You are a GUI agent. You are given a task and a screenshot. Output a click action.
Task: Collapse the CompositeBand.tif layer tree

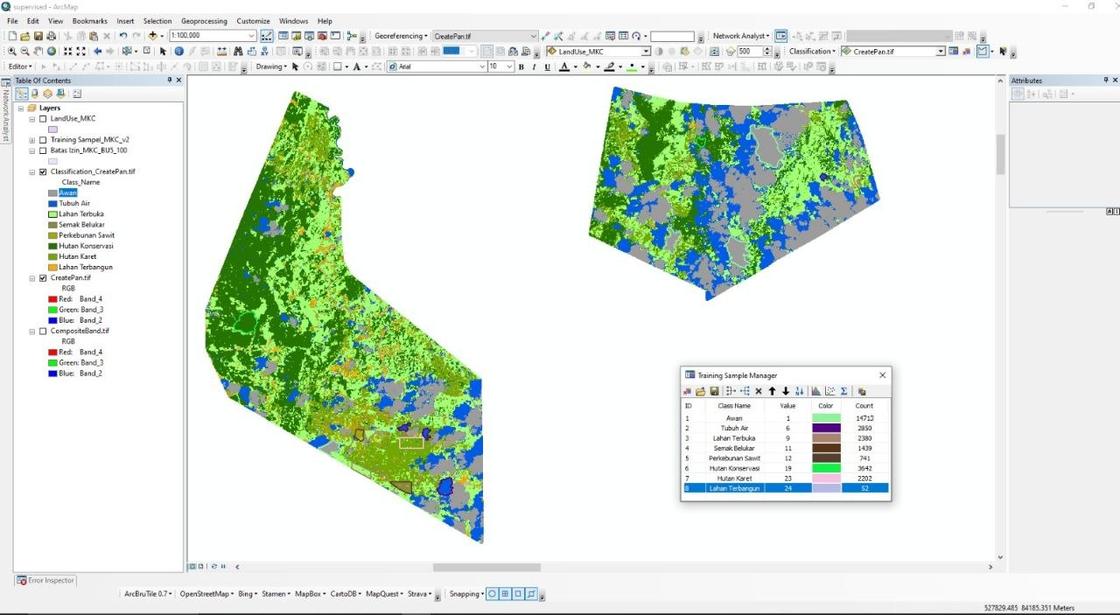(32, 331)
